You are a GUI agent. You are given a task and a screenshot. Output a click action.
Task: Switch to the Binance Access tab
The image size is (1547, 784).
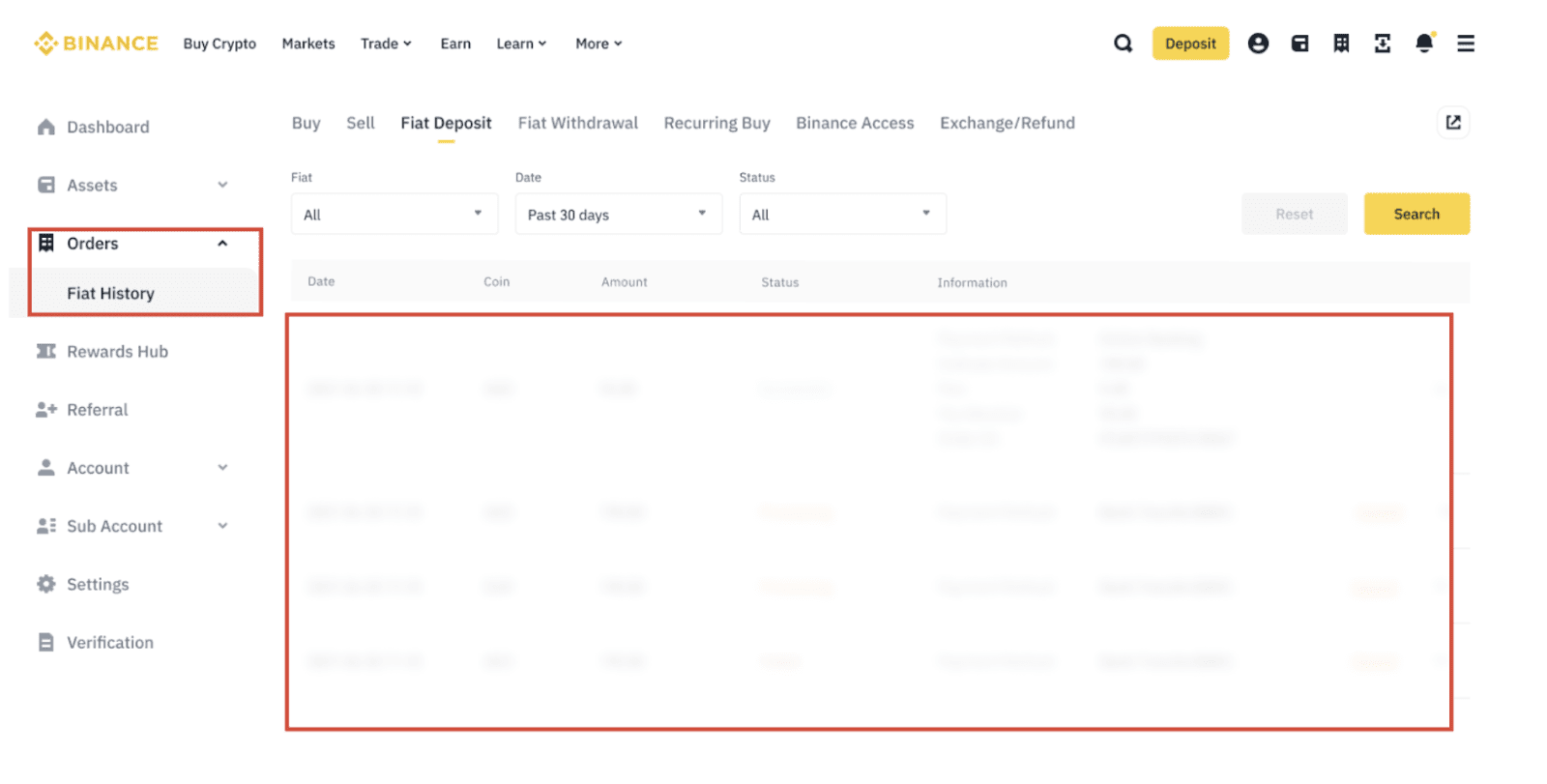click(x=855, y=123)
